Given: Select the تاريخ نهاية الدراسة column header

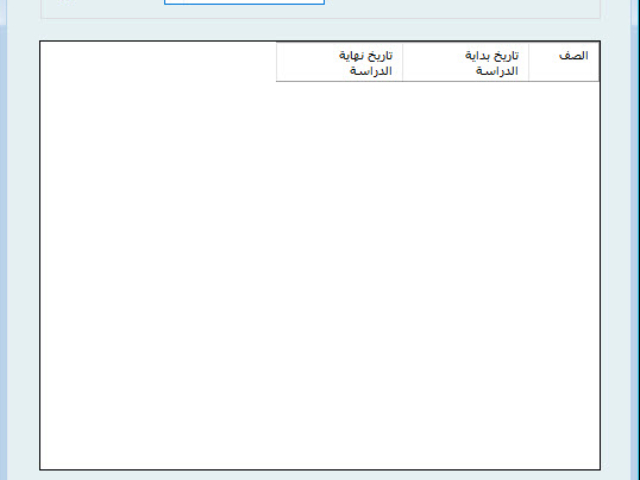Looking at the screenshot, I should (x=340, y=62).
